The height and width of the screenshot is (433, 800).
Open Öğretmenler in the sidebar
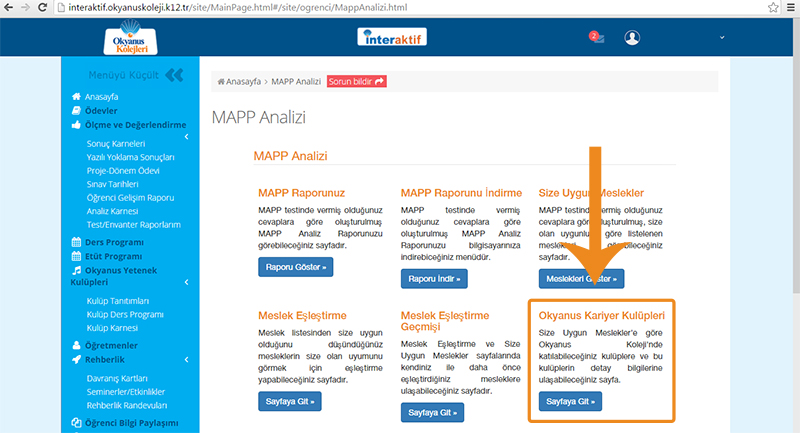(111, 345)
